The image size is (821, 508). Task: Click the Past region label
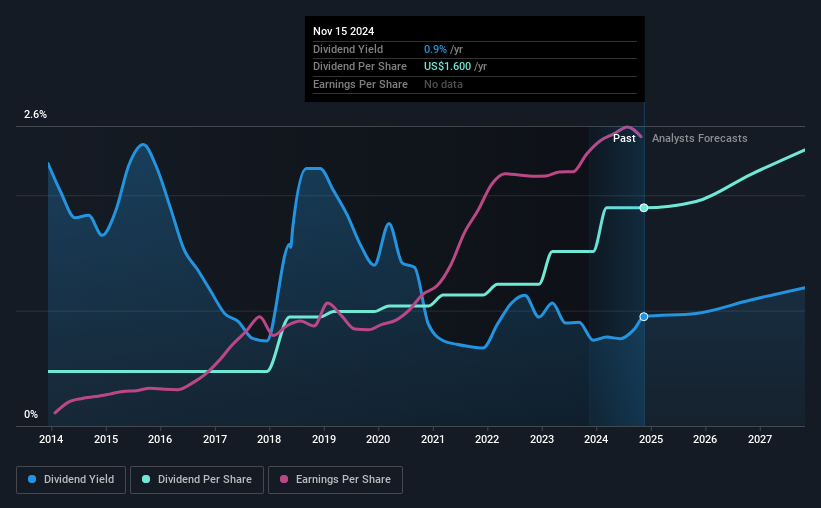tap(624, 138)
